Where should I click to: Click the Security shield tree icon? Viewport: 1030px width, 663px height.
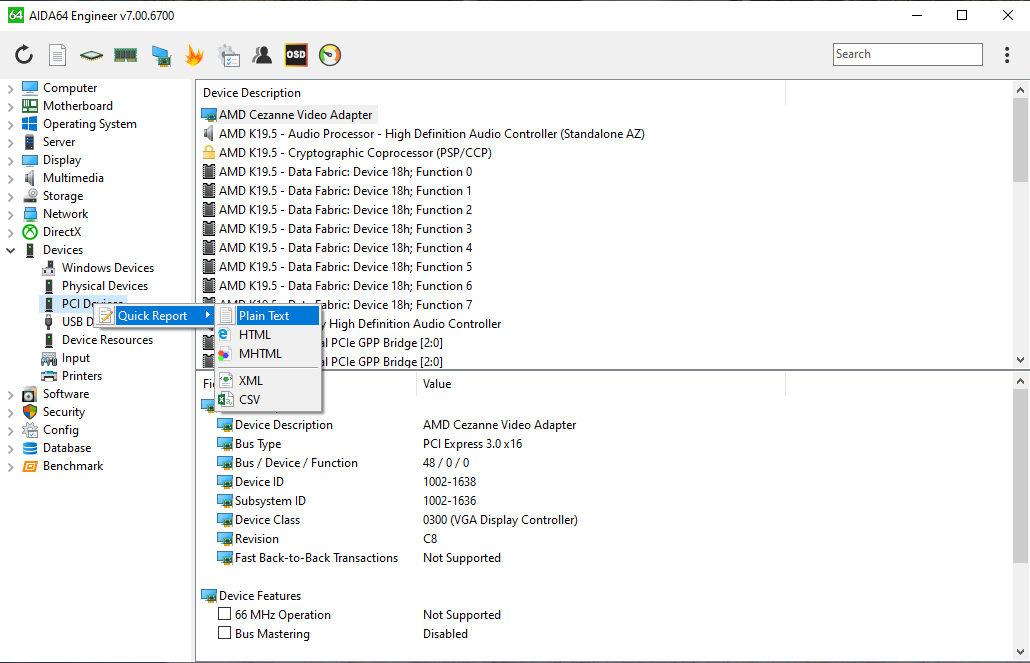pos(30,411)
